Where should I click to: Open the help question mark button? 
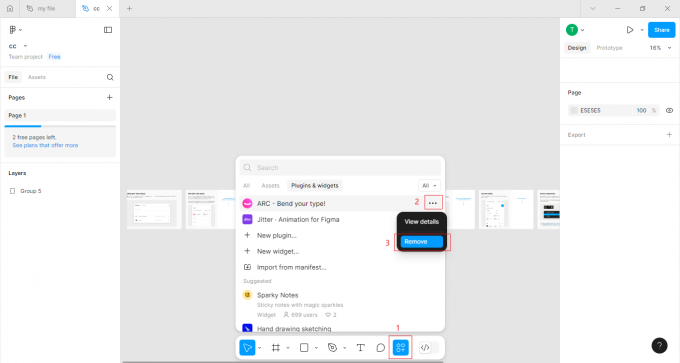pyautogui.click(x=659, y=346)
